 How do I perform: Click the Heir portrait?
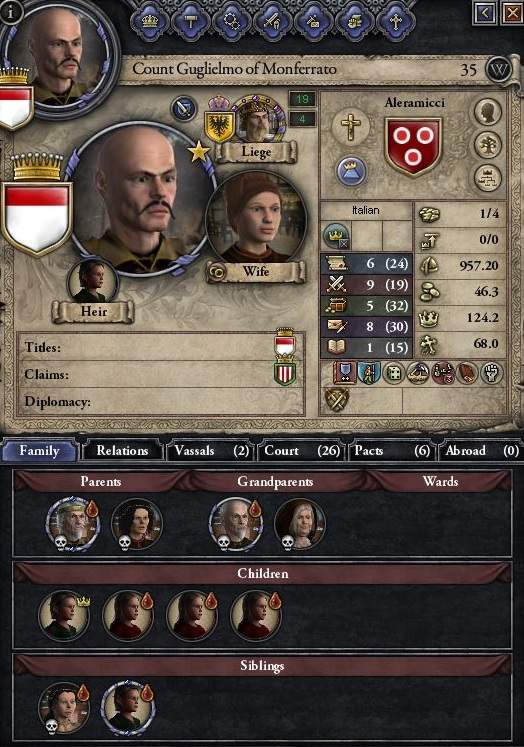93,282
